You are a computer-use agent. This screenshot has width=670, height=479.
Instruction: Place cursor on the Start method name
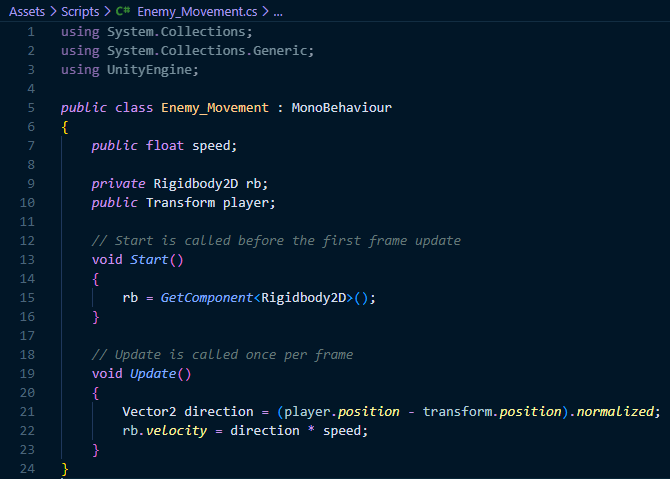[x=149, y=259]
